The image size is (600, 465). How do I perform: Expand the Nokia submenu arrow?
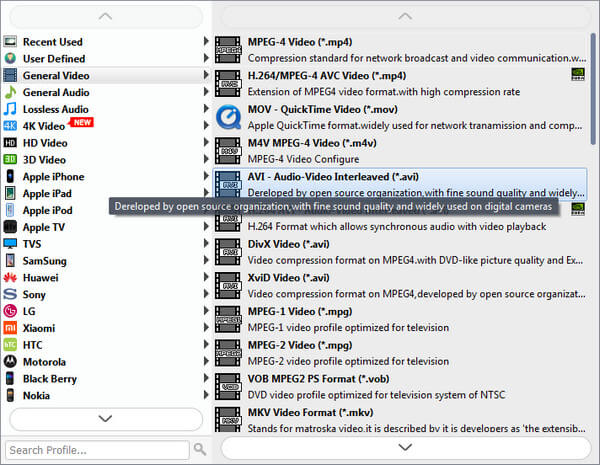206,395
